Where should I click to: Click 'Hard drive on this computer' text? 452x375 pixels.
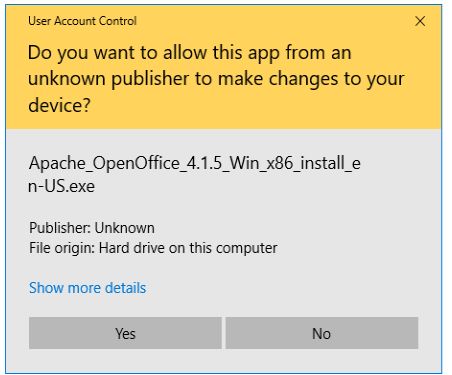coord(188,248)
